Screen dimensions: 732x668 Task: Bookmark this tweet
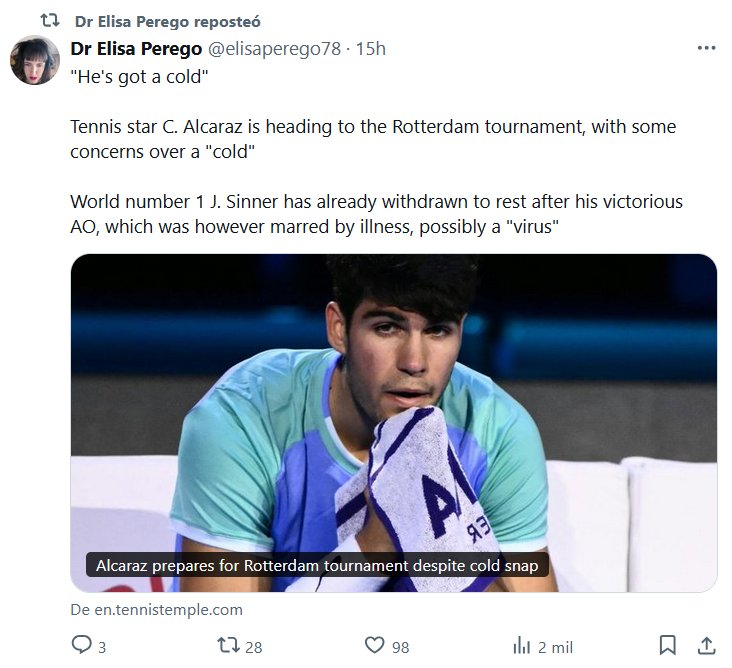pyautogui.click(x=668, y=645)
